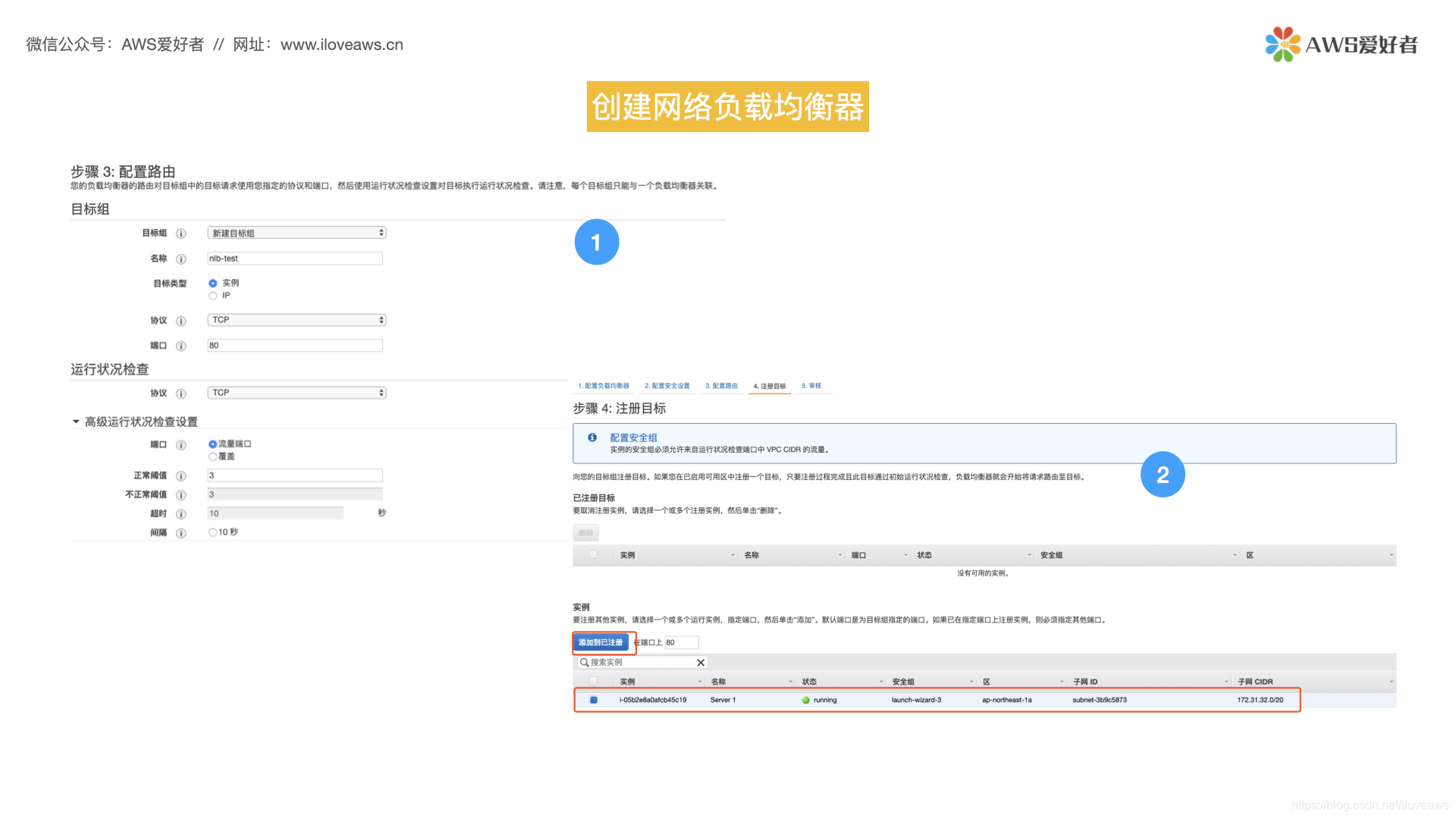Toggle select-all checkbox in lower 实例 table header
Image resolution: width=1456 pixels, height=819 pixels.
click(593, 681)
